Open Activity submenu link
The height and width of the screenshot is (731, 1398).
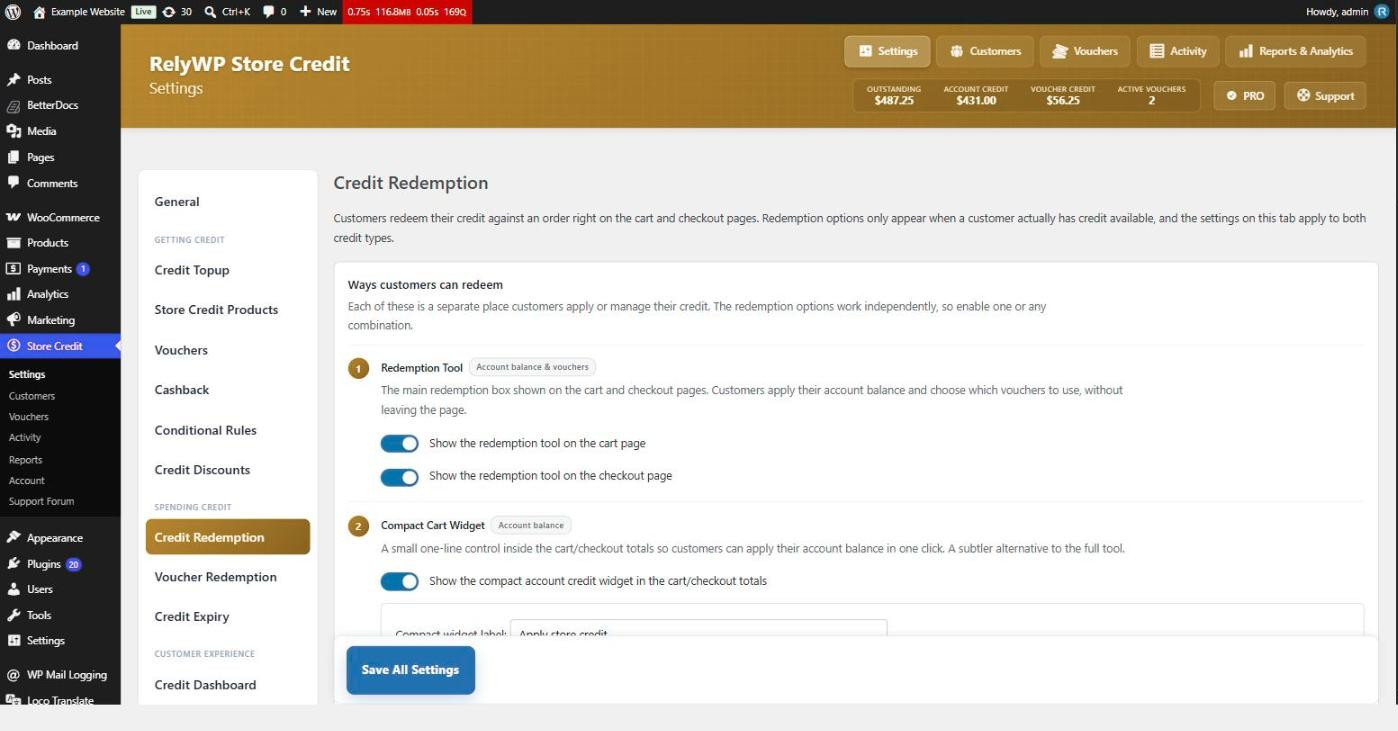pyautogui.click(x=25, y=438)
